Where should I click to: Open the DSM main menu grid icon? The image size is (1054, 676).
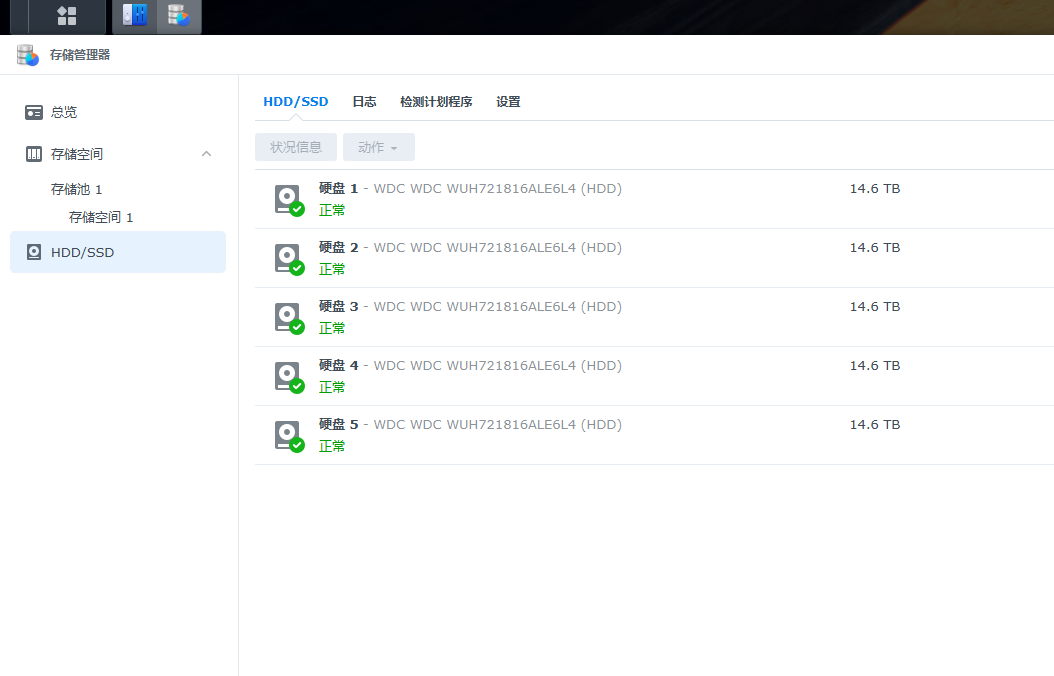[x=67, y=15]
